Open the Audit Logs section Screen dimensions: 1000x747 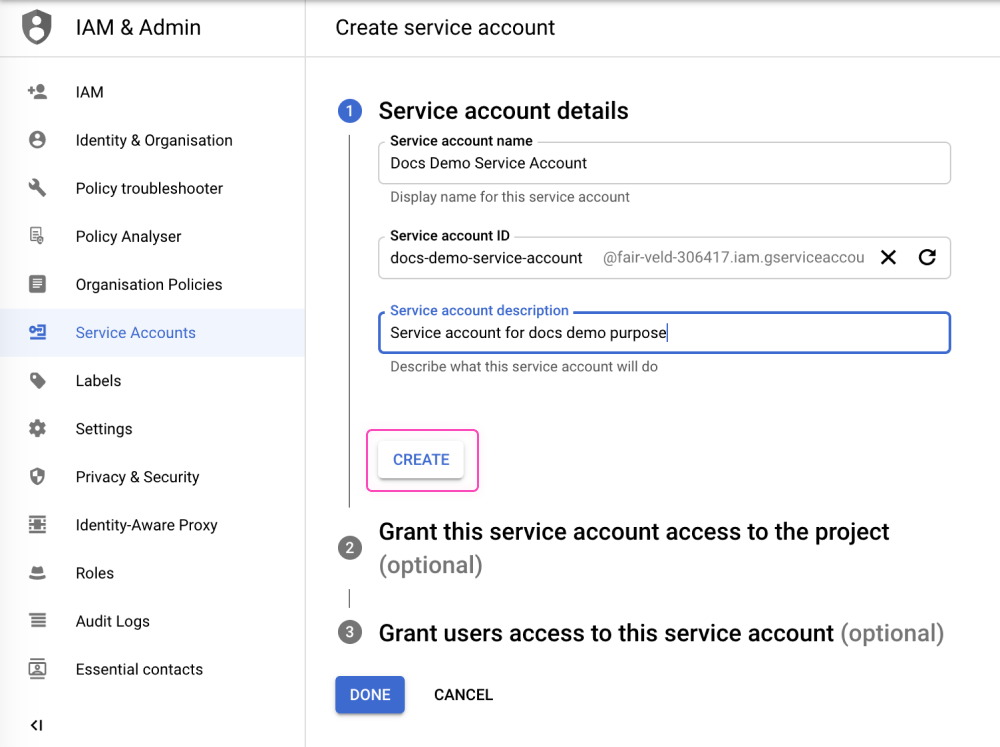point(112,621)
